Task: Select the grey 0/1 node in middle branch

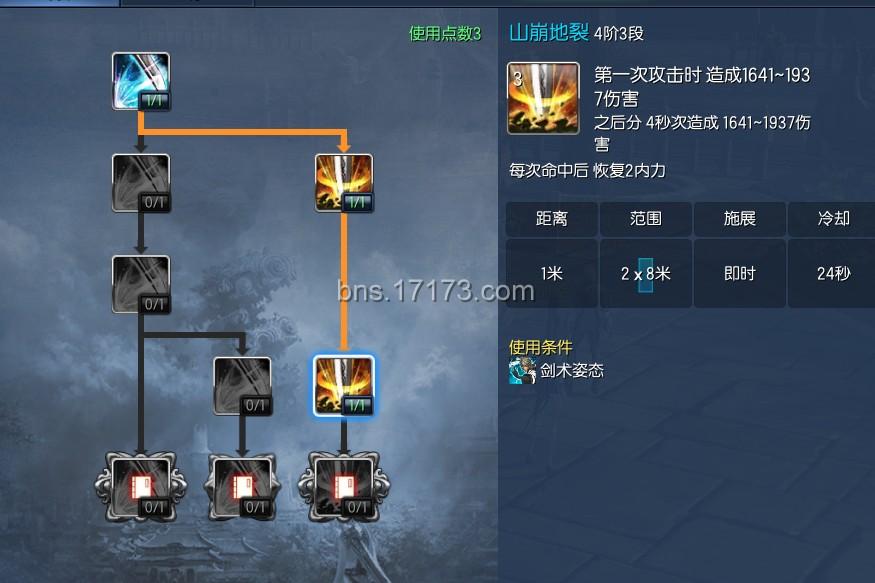Action: (x=242, y=386)
